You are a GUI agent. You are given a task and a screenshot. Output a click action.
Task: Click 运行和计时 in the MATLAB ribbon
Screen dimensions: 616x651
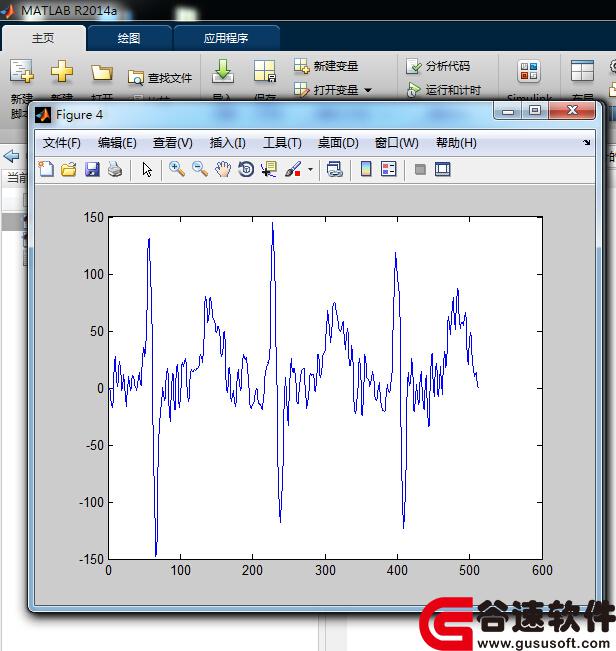[x=443, y=90]
